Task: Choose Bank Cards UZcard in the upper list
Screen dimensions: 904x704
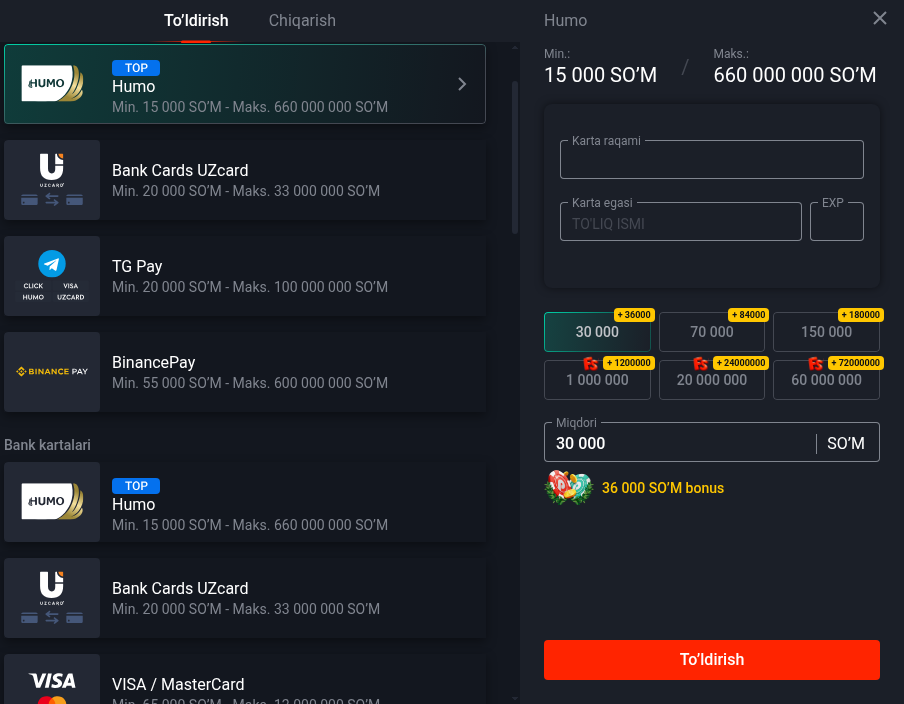Action: tap(244, 180)
